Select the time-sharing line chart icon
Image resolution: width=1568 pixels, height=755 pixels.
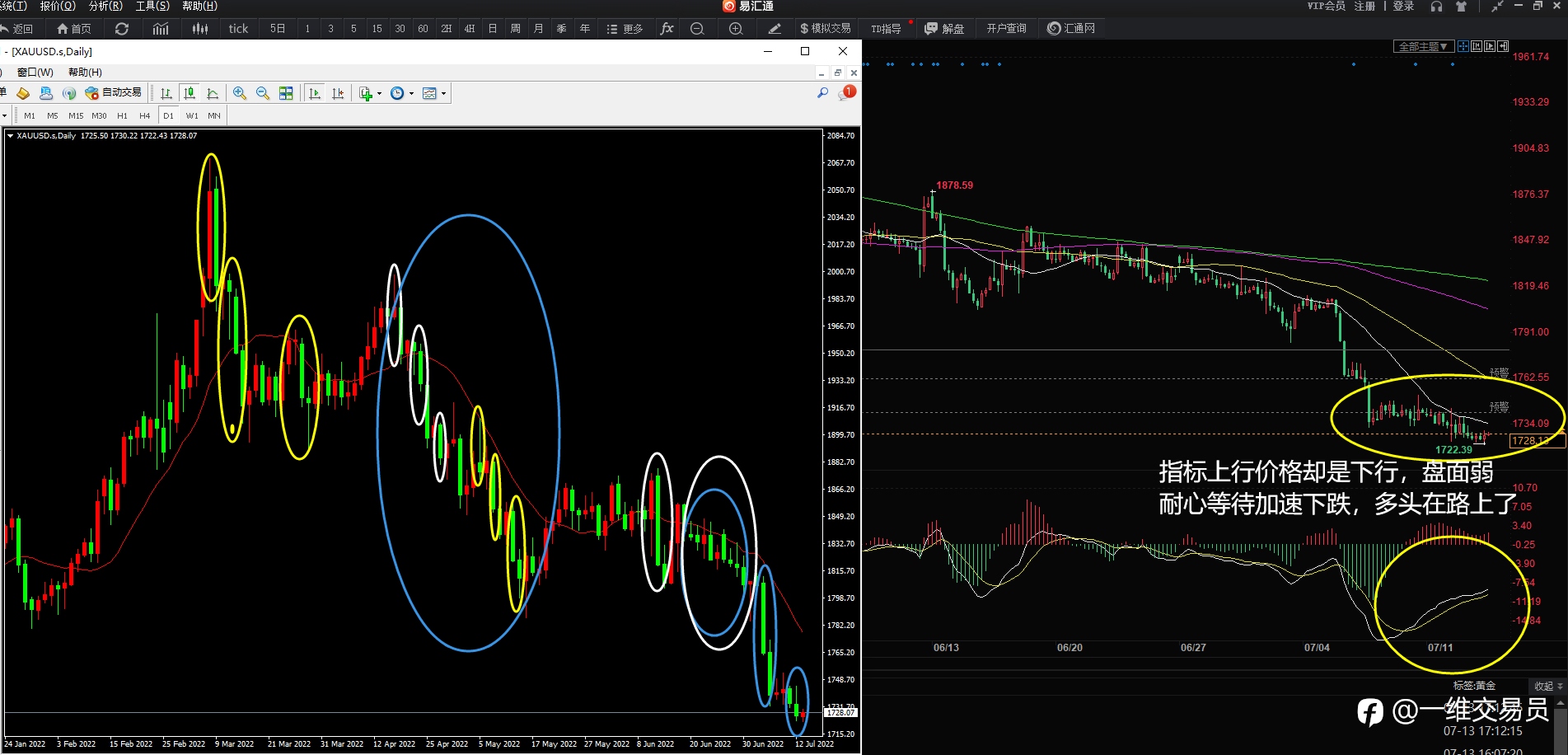point(161,29)
